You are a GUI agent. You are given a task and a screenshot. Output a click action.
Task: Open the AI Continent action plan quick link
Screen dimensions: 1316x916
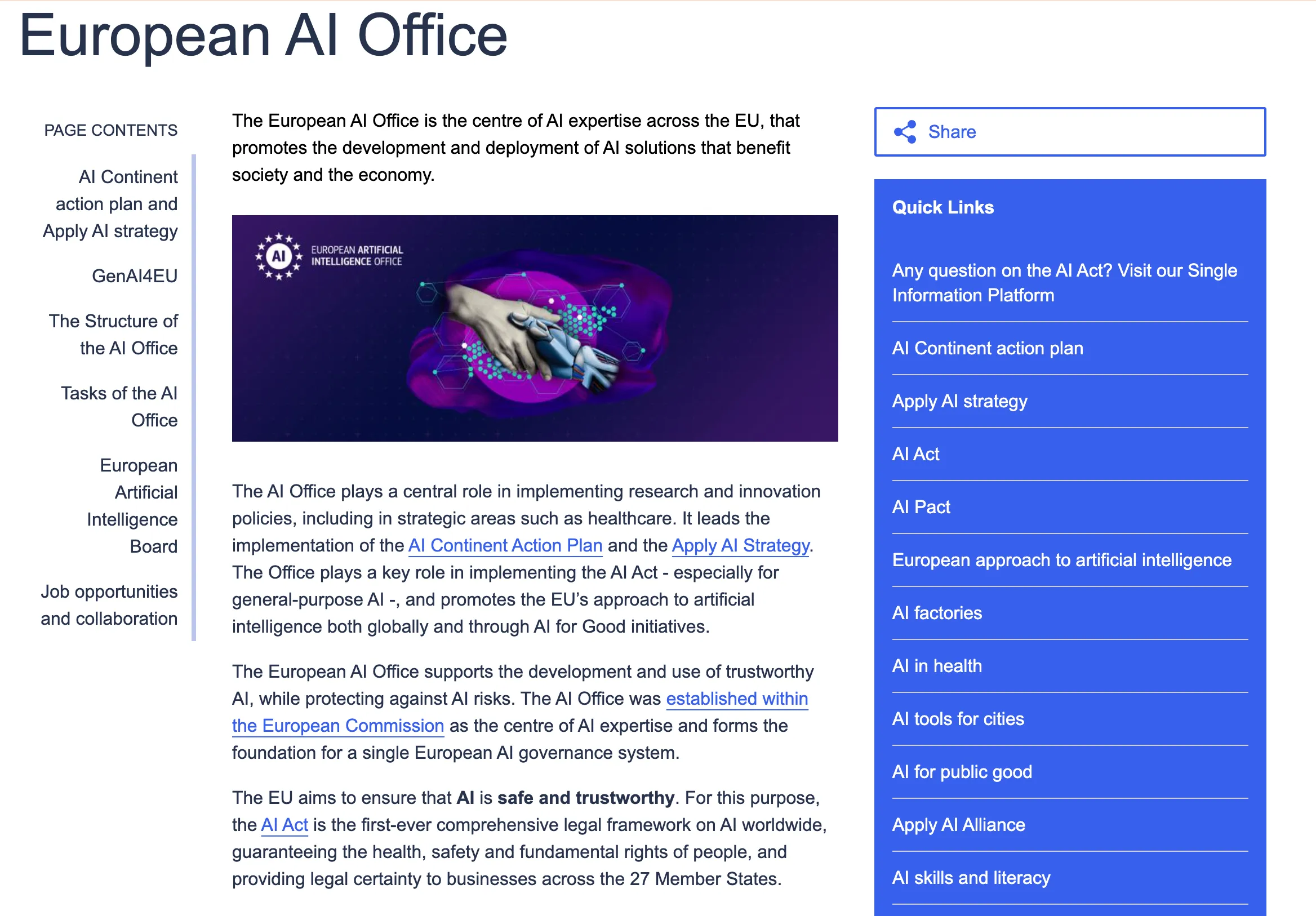pos(988,348)
